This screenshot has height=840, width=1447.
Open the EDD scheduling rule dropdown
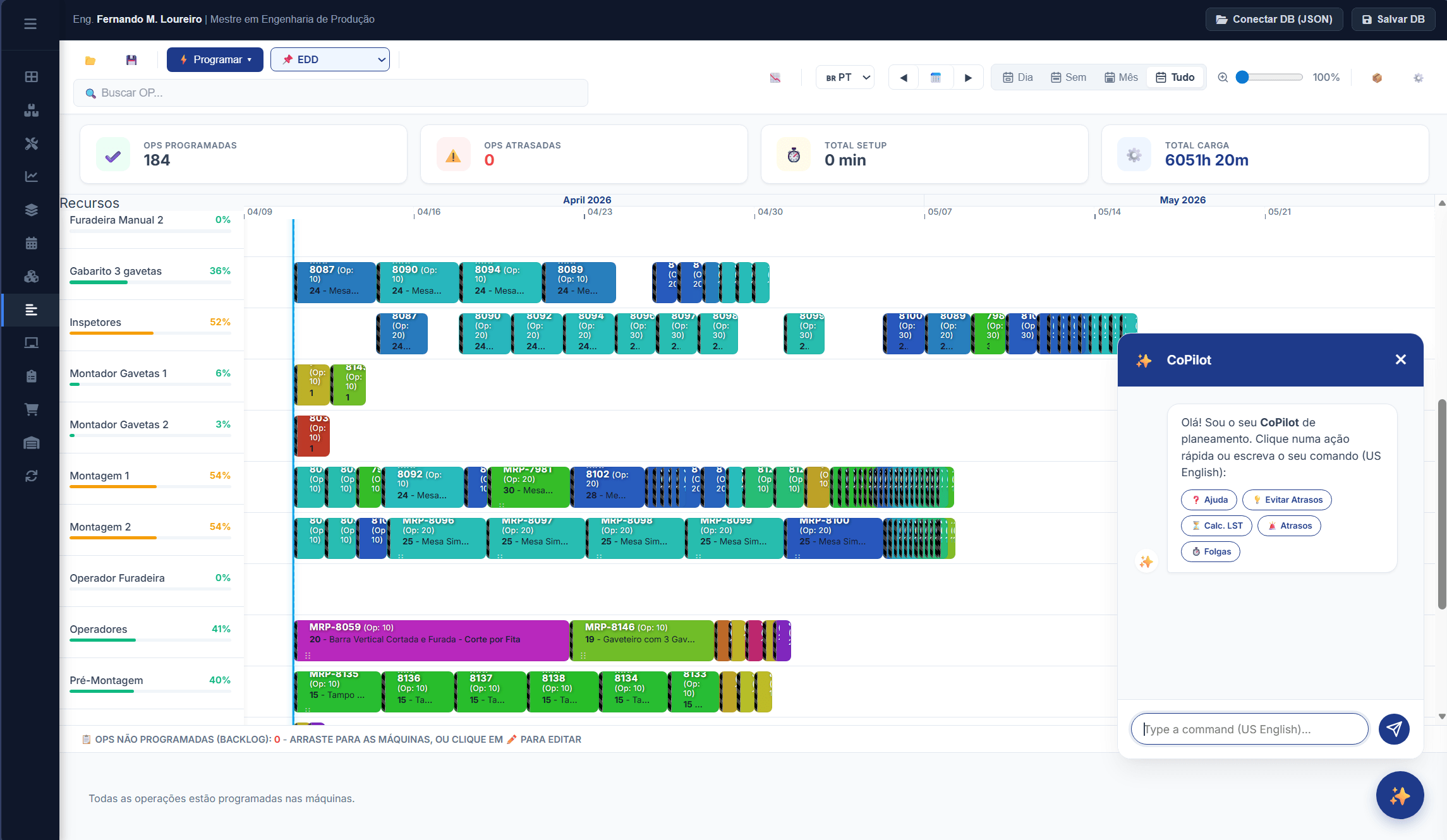tap(330, 60)
